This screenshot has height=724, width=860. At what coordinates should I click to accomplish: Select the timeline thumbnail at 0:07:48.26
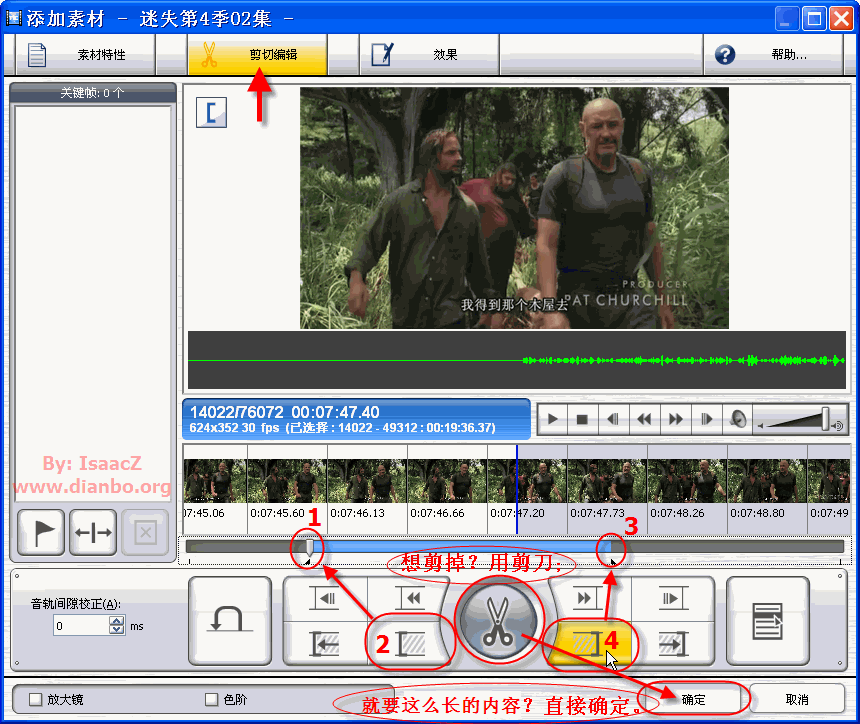[688, 481]
